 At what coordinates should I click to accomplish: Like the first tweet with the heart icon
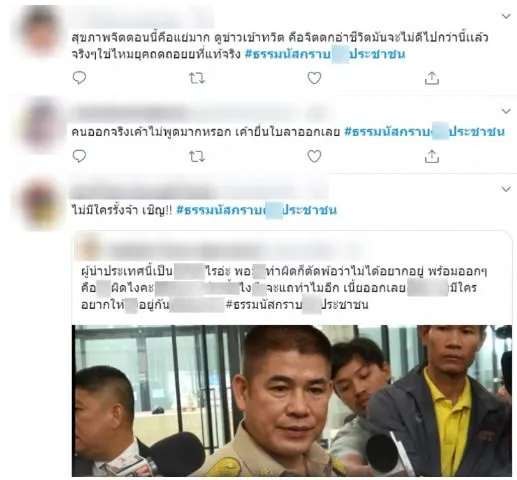[x=314, y=78]
